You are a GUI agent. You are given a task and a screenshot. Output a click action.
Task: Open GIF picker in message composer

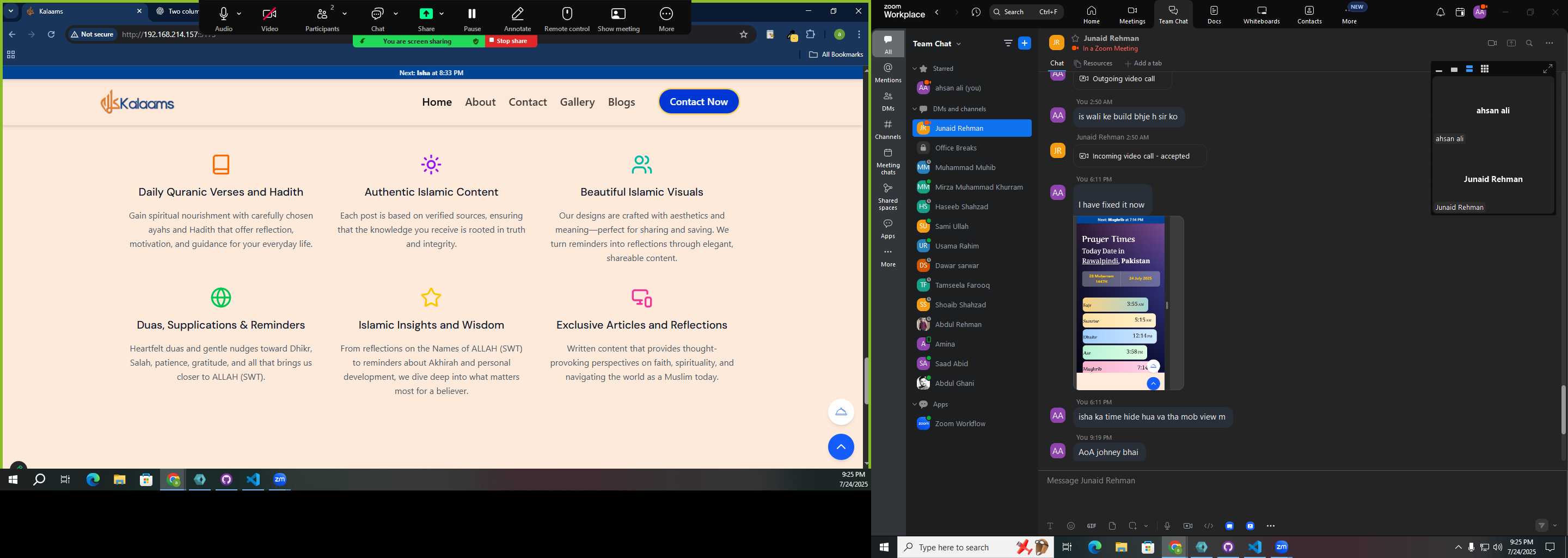(x=1092, y=526)
